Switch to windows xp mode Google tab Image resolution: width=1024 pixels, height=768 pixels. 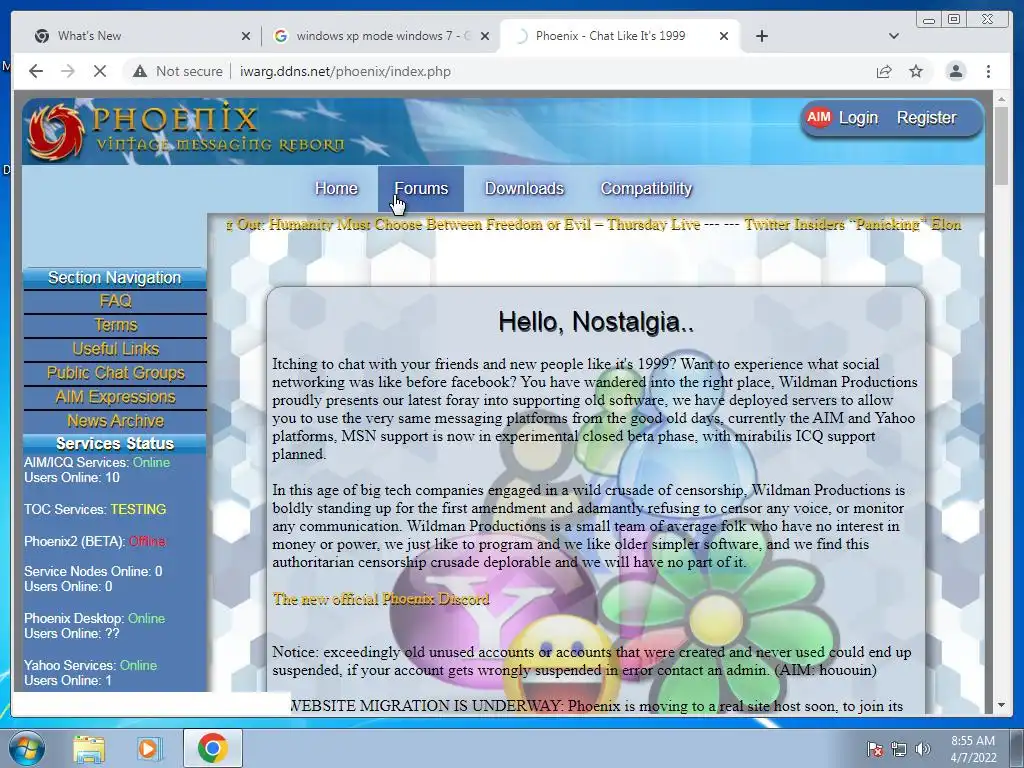(x=381, y=36)
